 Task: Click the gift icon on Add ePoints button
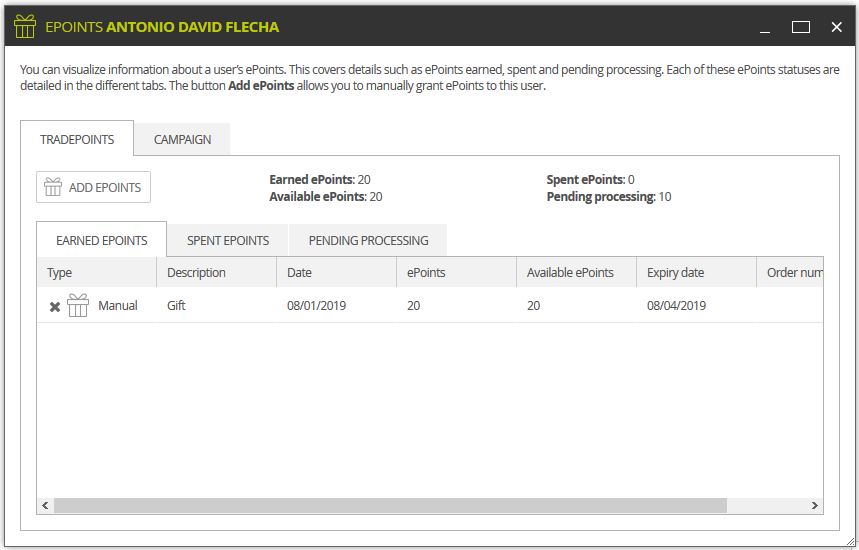coord(53,187)
